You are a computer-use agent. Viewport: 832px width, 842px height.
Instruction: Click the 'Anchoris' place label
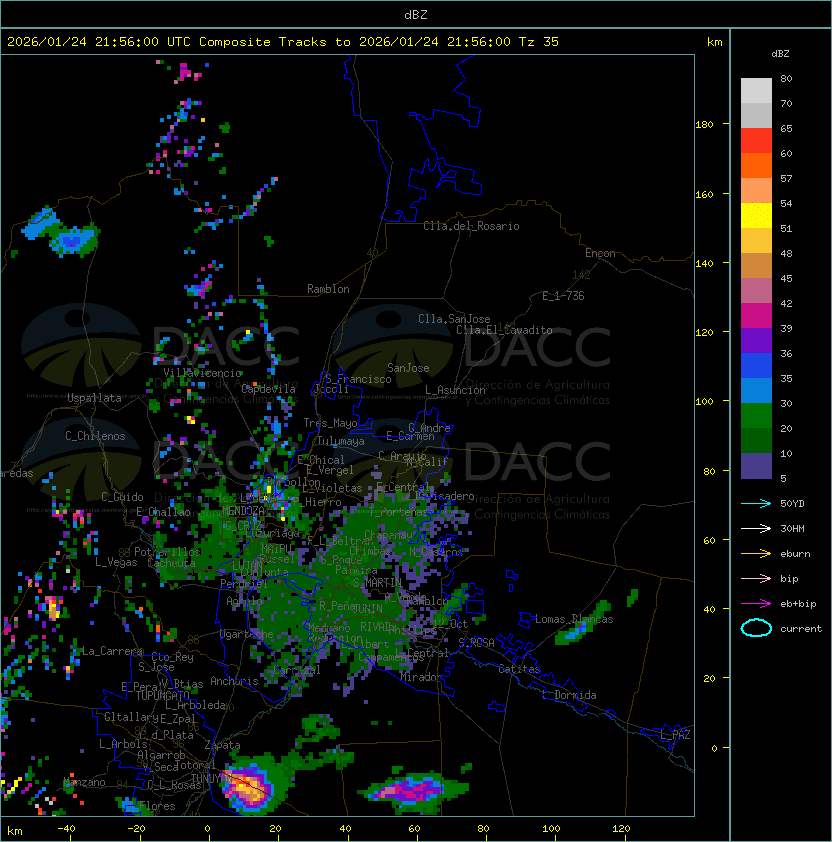click(234, 681)
